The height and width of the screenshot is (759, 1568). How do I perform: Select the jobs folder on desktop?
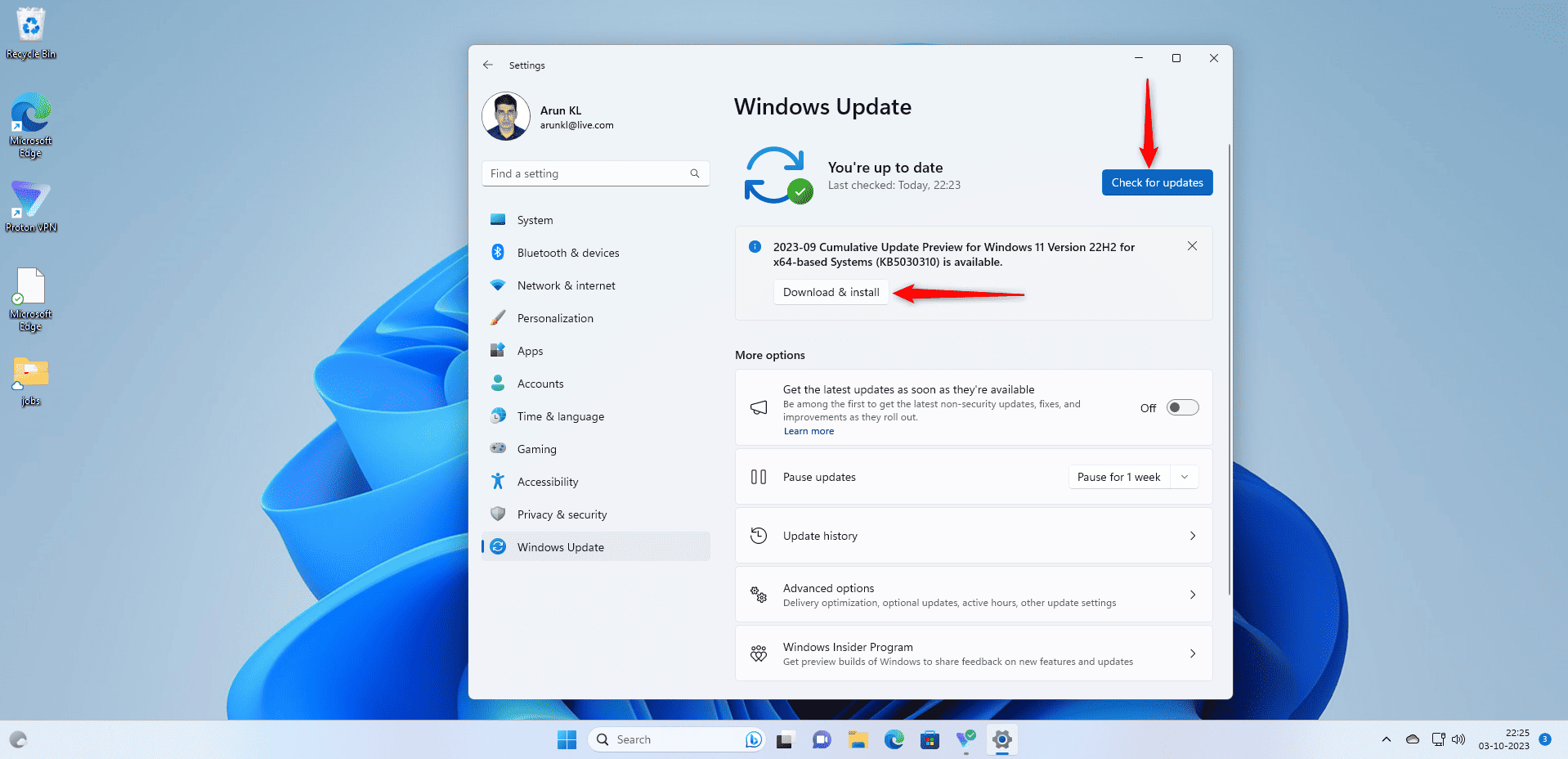point(31,381)
